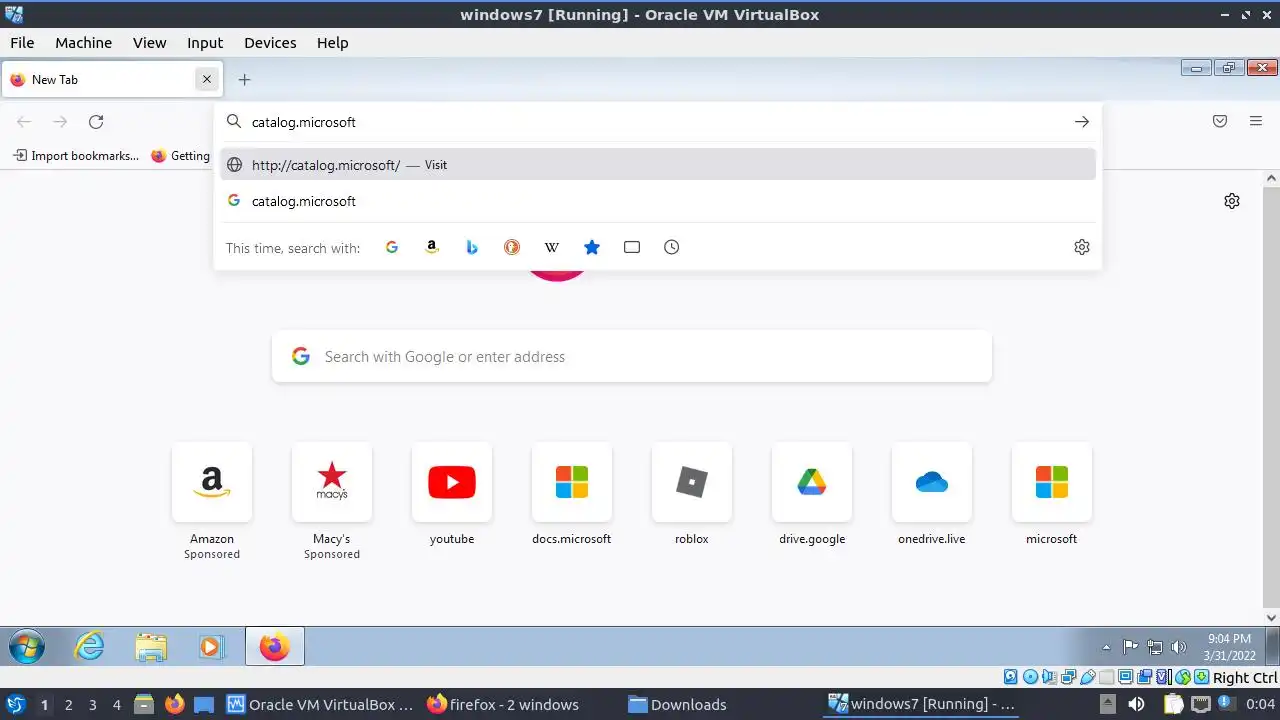Click the Search with Google page field
Viewport: 1280px width, 720px height.
tap(632, 357)
